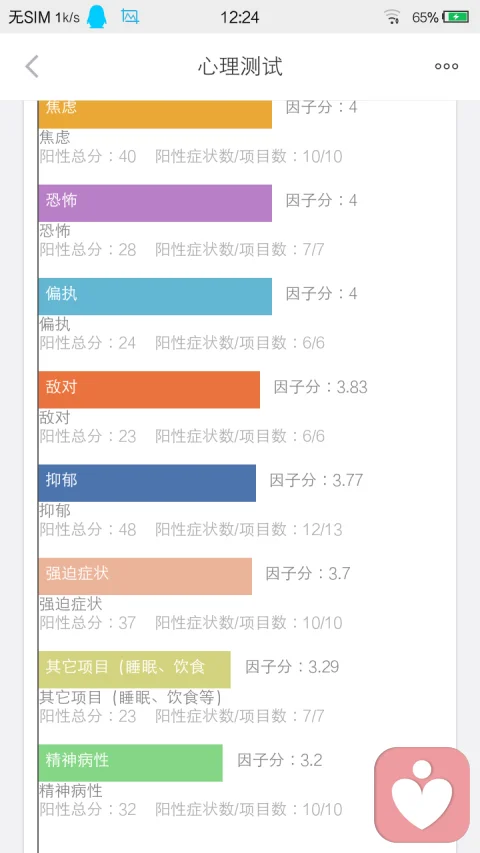
Task: Select the green 精神病性 score bar
Action: (131, 763)
